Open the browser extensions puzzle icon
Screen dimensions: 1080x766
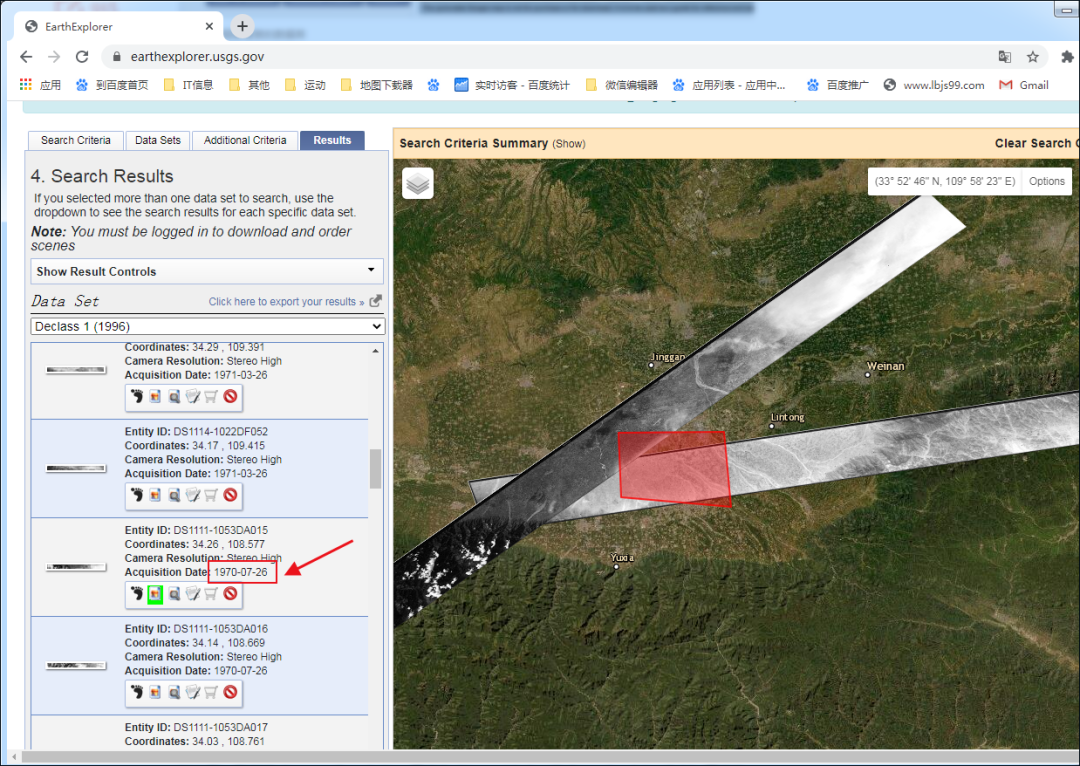tap(1067, 56)
